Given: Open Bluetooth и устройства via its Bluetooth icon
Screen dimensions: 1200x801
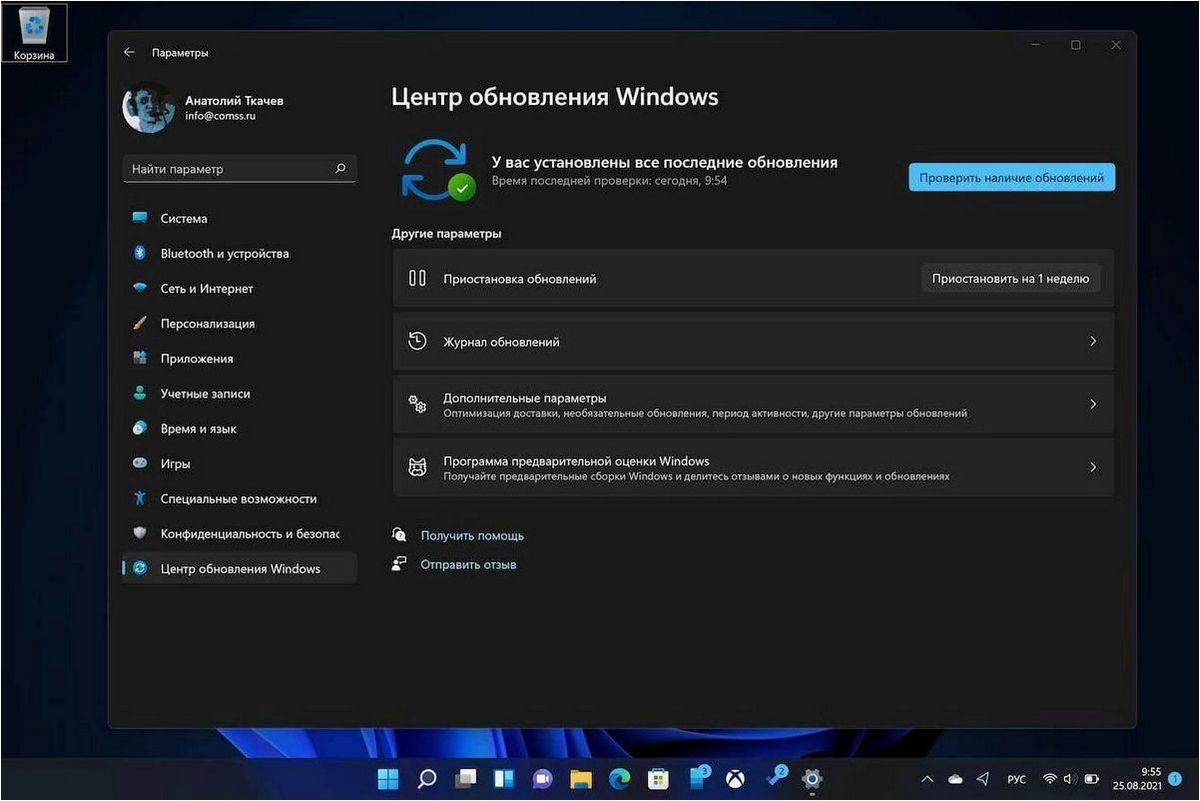Looking at the screenshot, I should [x=140, y=253].
